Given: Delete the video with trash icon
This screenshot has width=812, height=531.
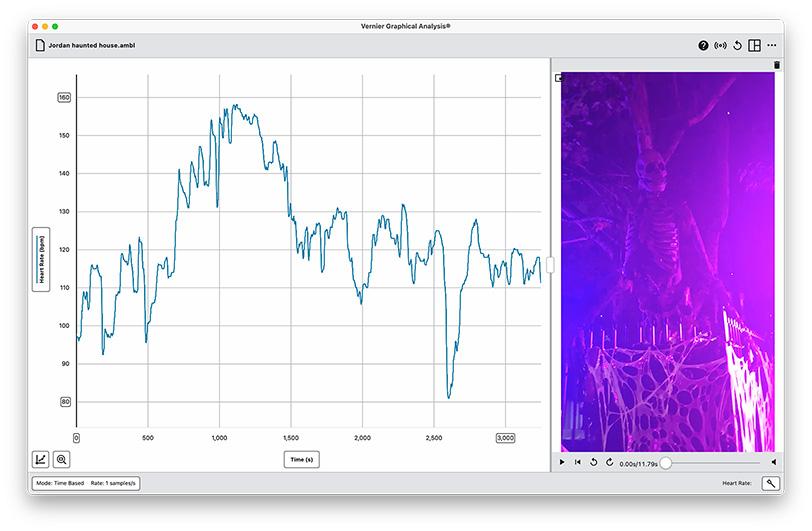Looking at the screenshot, I should point(776,65).
